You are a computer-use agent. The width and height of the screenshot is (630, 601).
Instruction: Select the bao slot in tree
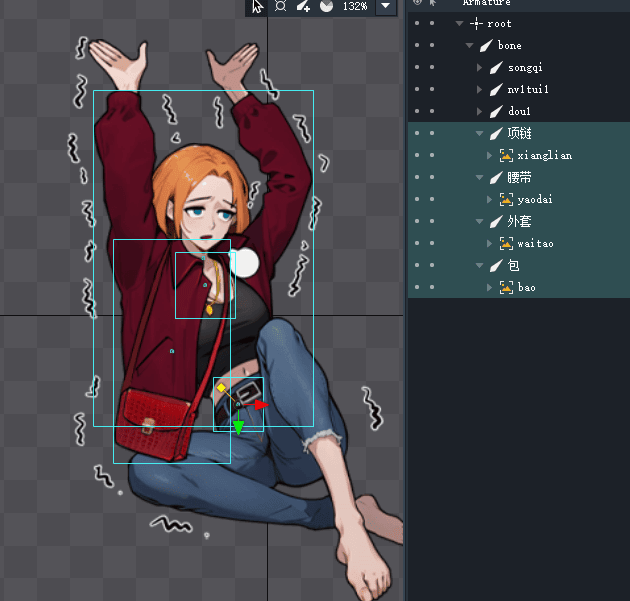(526, 287)
